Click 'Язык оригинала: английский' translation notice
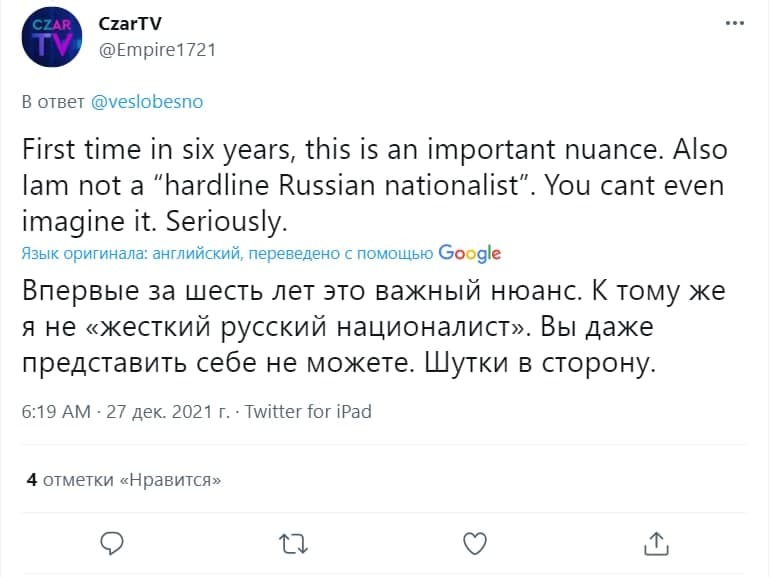 point(131,253)
